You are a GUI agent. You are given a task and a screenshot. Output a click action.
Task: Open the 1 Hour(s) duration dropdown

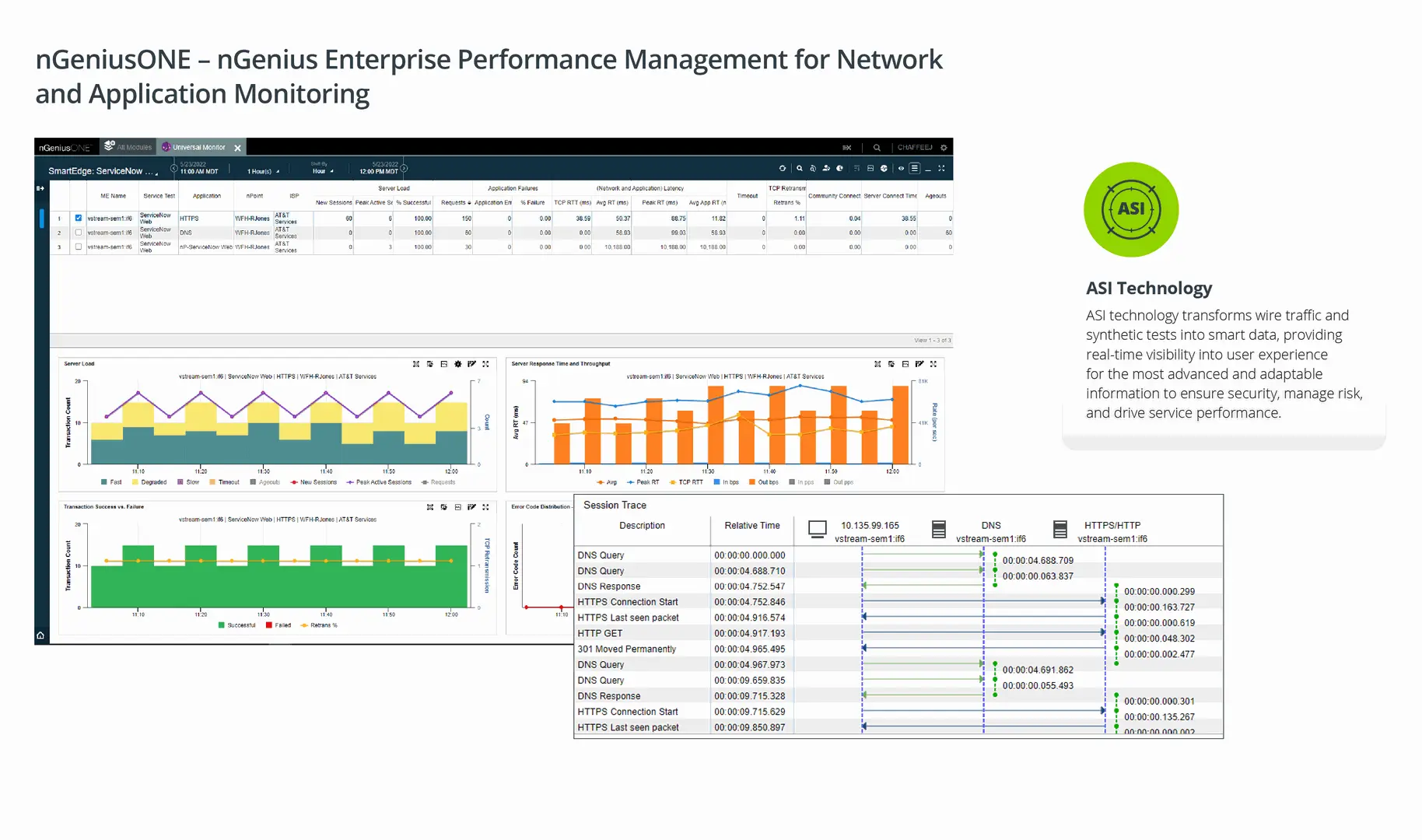pyautogui.click(x=263, y=171)
